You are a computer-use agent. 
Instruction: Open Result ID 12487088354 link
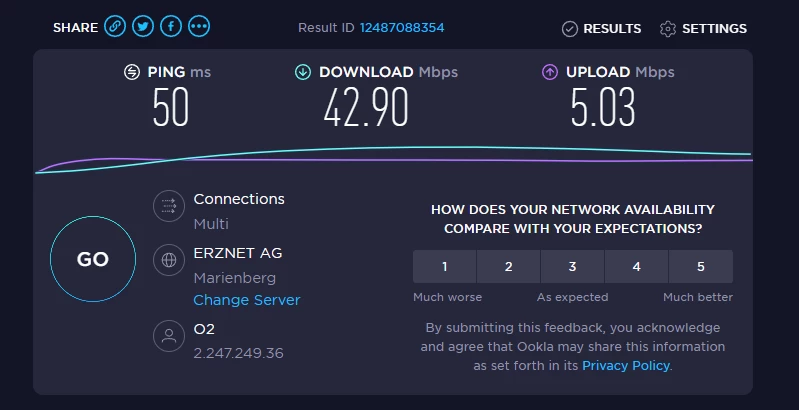pos(402,28)
